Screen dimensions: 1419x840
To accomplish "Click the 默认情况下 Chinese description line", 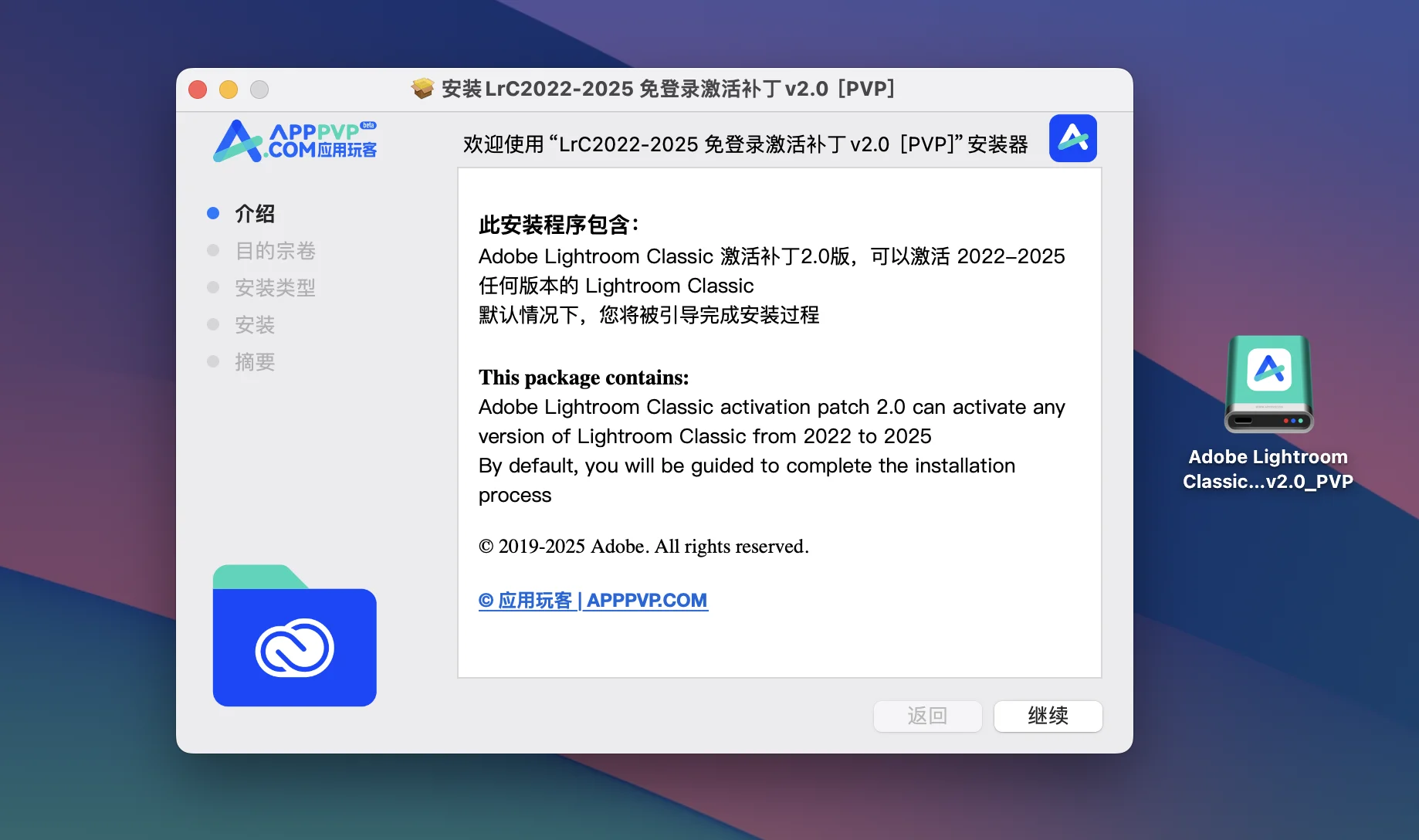I will (649, 314).
